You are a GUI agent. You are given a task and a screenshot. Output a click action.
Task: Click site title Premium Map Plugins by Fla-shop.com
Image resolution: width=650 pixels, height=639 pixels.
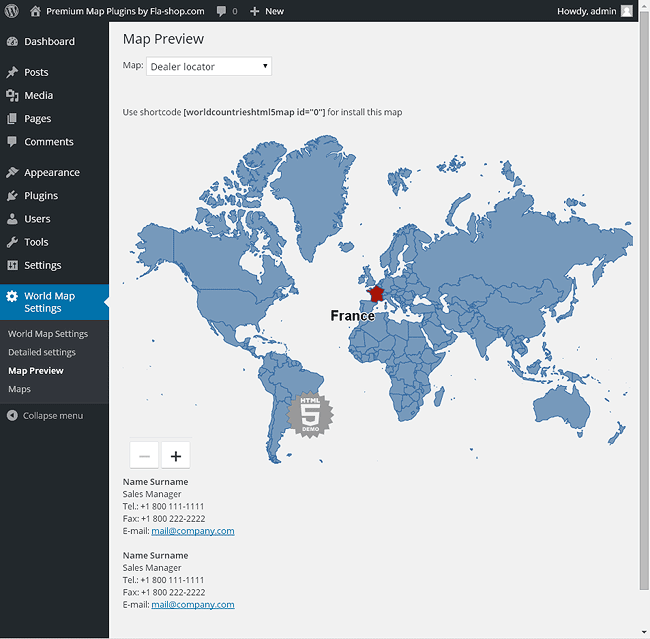coord(125,11)
